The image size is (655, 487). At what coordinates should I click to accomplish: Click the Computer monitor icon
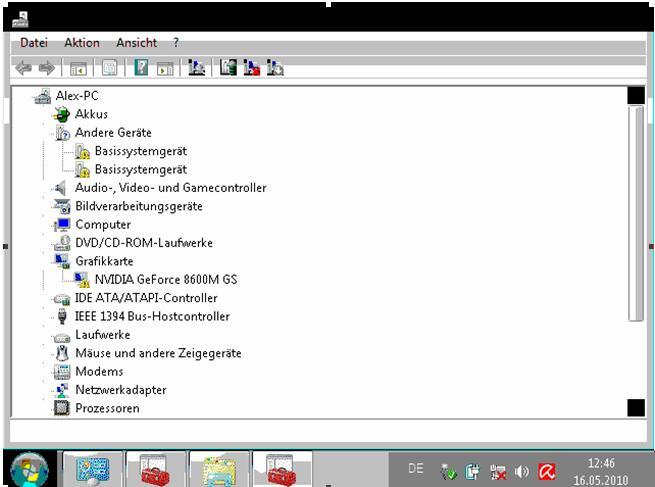tap(62, 225)
